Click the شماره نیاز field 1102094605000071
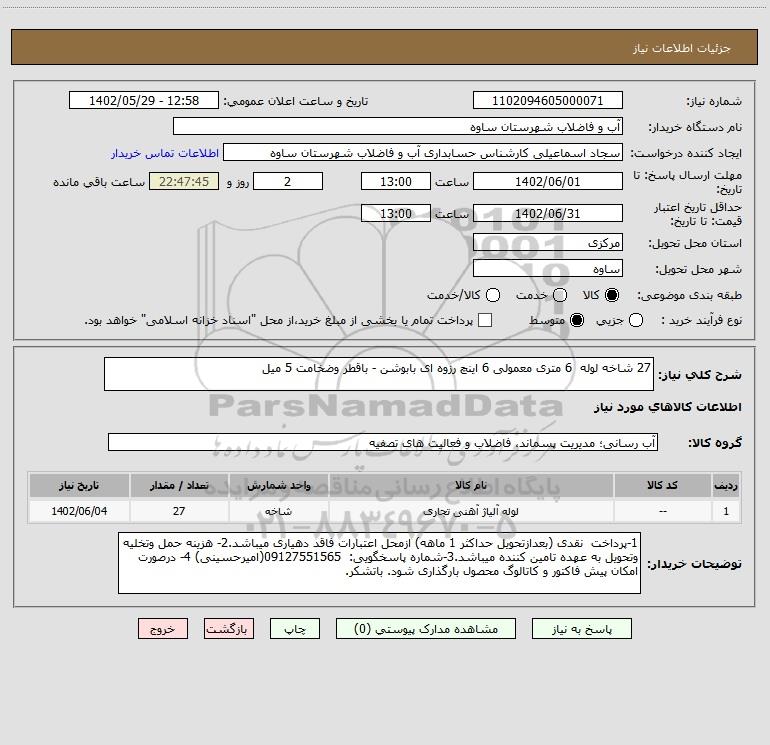 548,100
